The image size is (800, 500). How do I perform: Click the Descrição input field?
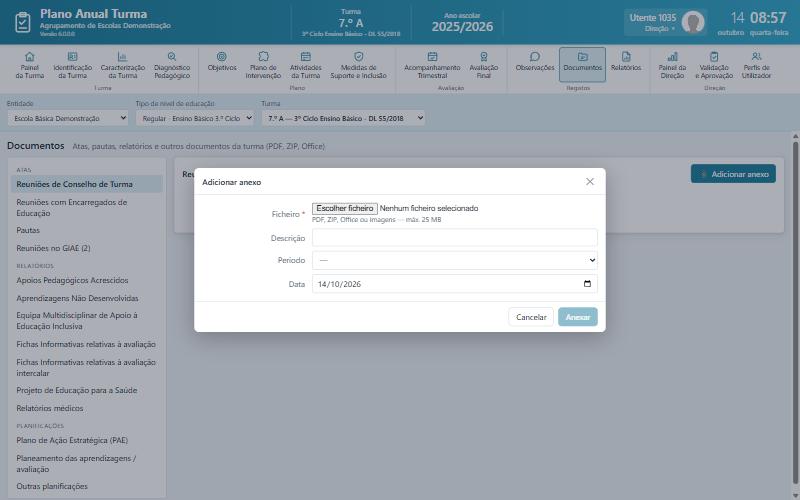click(x=455, y=238)
